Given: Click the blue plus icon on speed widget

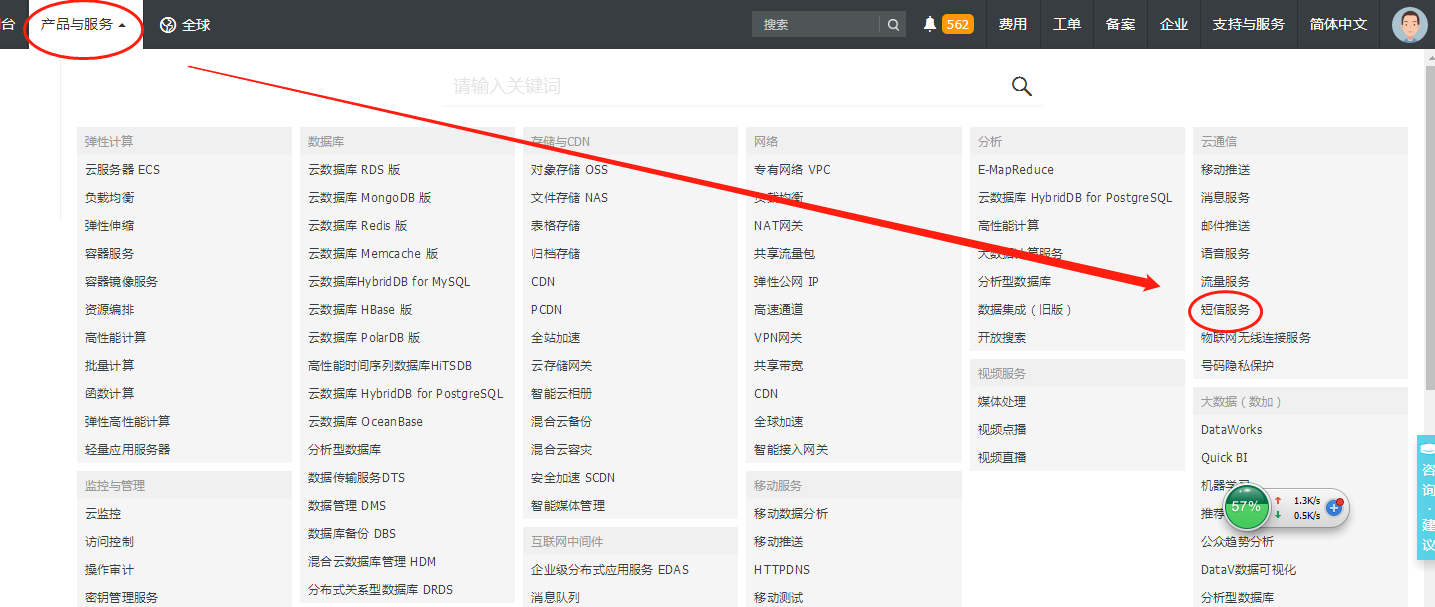Looking at the screenshot, I should [1334, 508].
